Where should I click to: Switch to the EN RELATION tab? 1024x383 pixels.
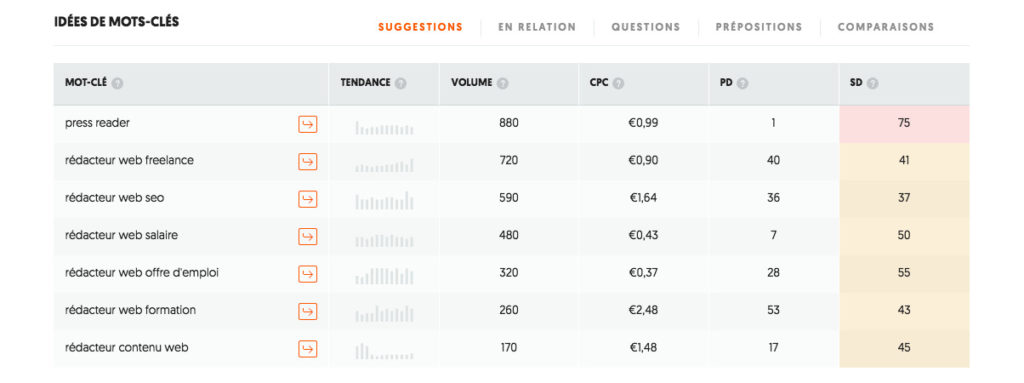coord(537,27)
